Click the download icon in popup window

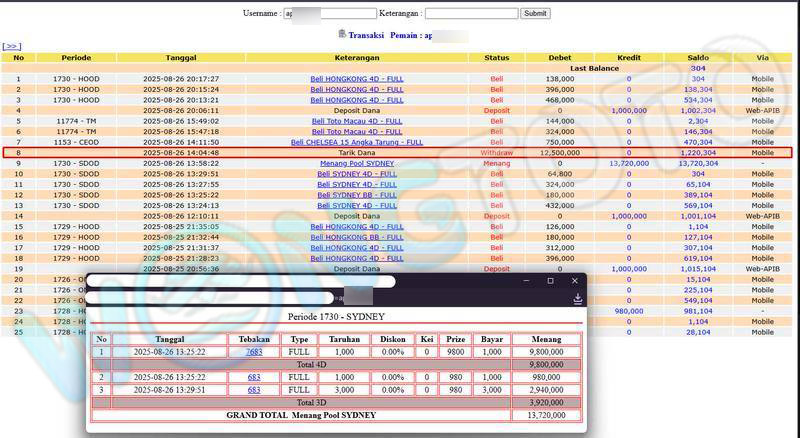pyautogui.click(x=577, y=298)
